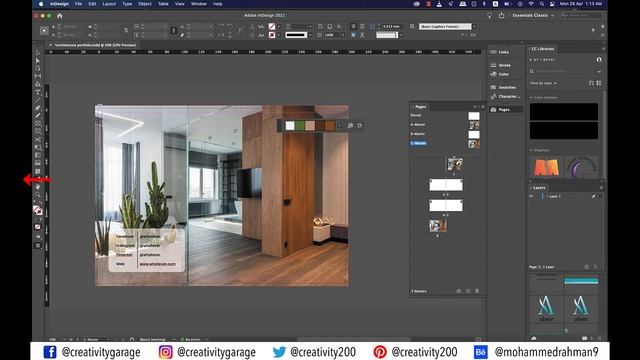Select the C-Master row in Pages
Screen dimensions: 640x360
pos(445,143)
